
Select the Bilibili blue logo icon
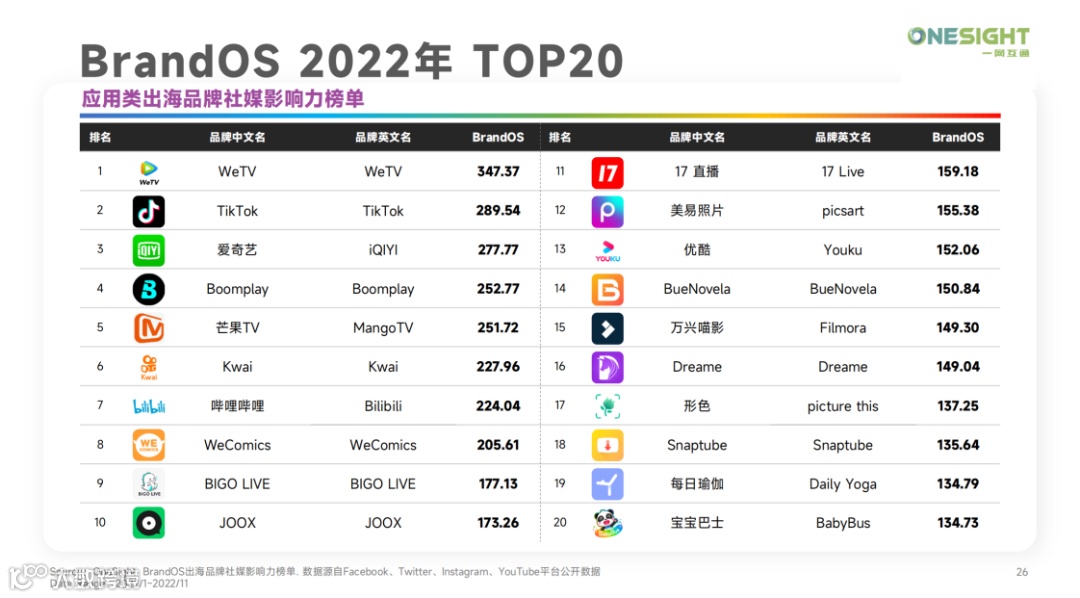coord(149,406)
